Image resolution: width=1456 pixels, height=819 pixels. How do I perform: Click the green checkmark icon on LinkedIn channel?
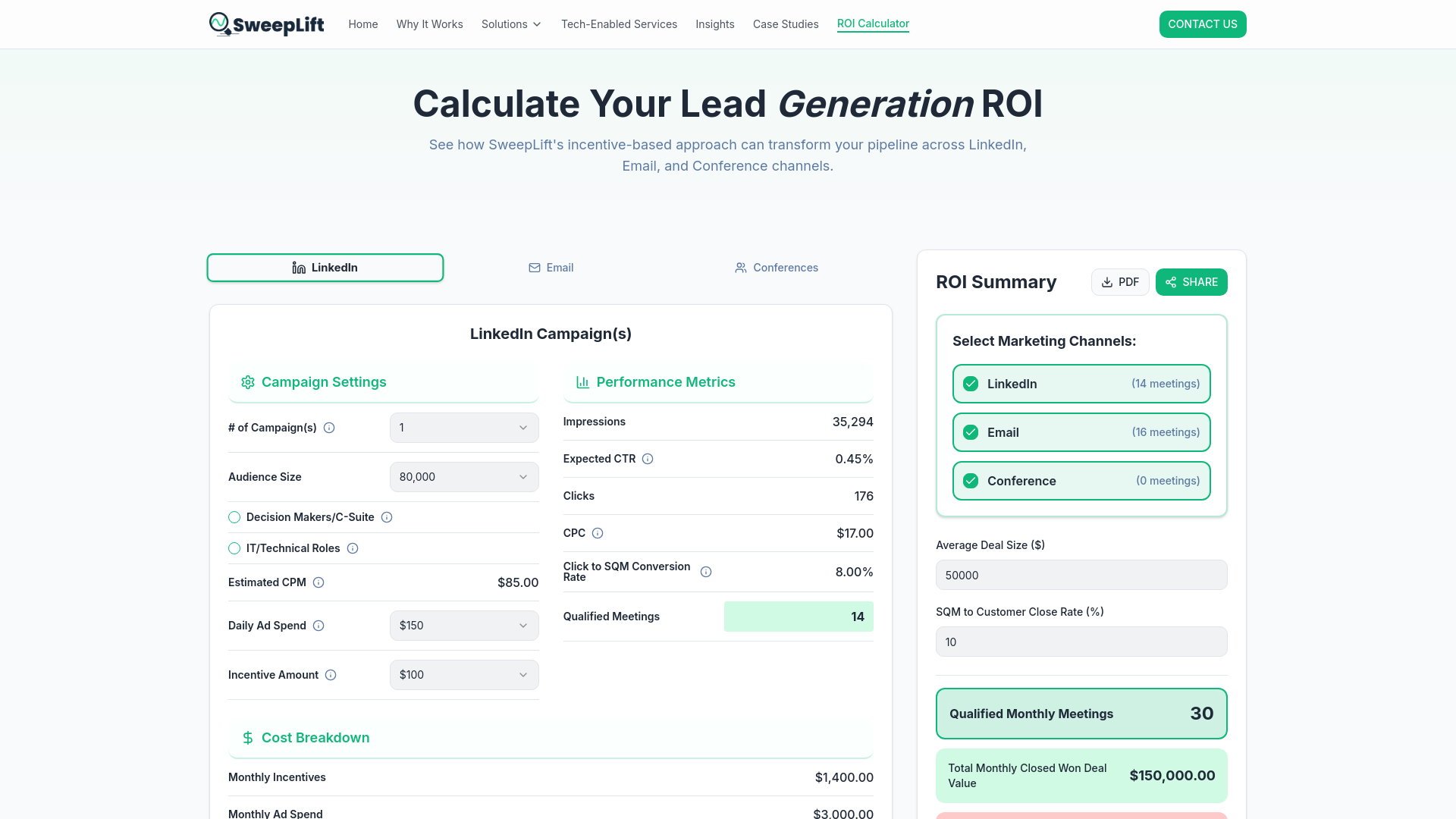coord(971,384)
